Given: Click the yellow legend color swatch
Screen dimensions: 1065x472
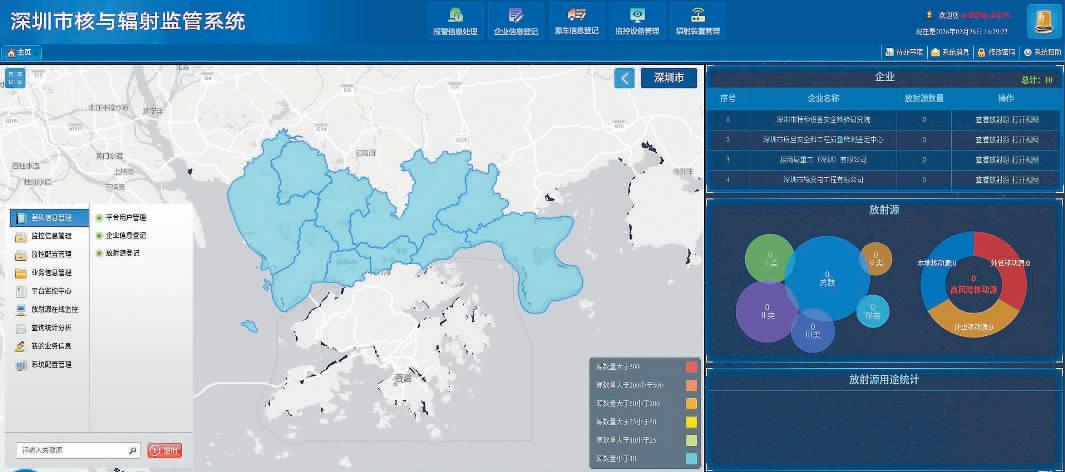Looking at the screenshot, I should tap(690, 421).
